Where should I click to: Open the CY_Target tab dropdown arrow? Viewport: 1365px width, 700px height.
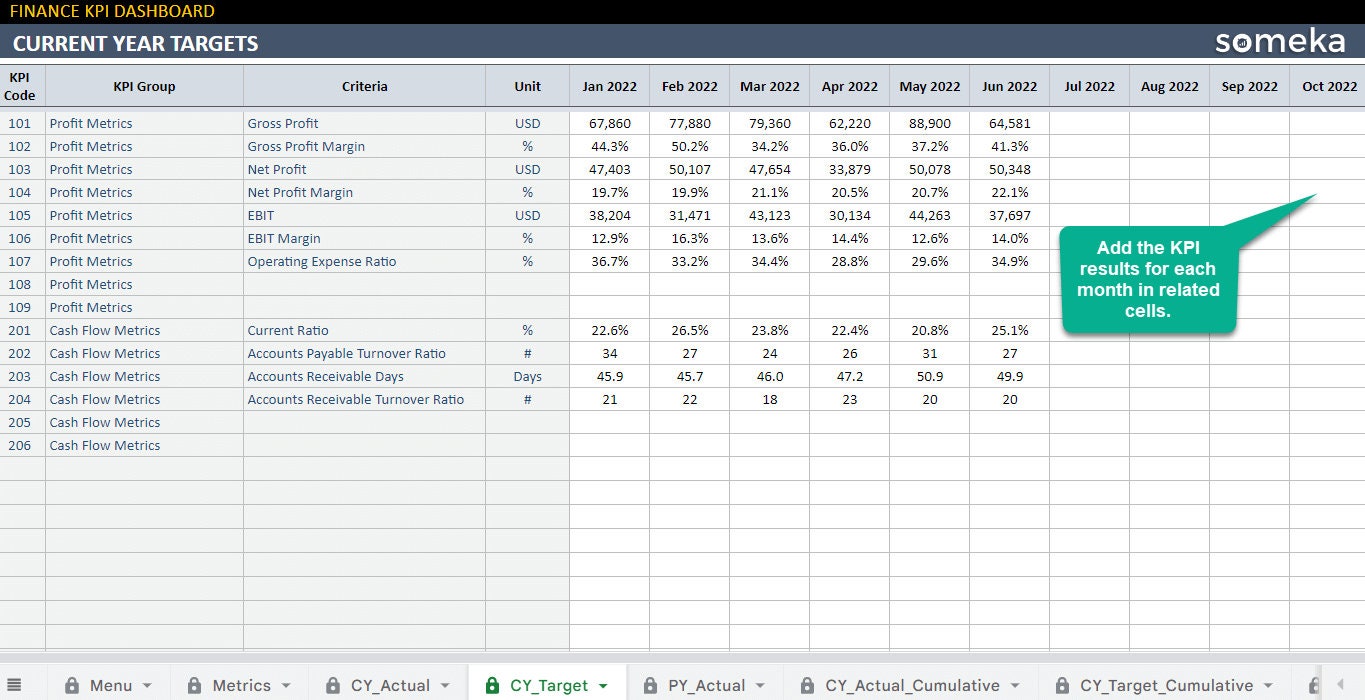603,686
